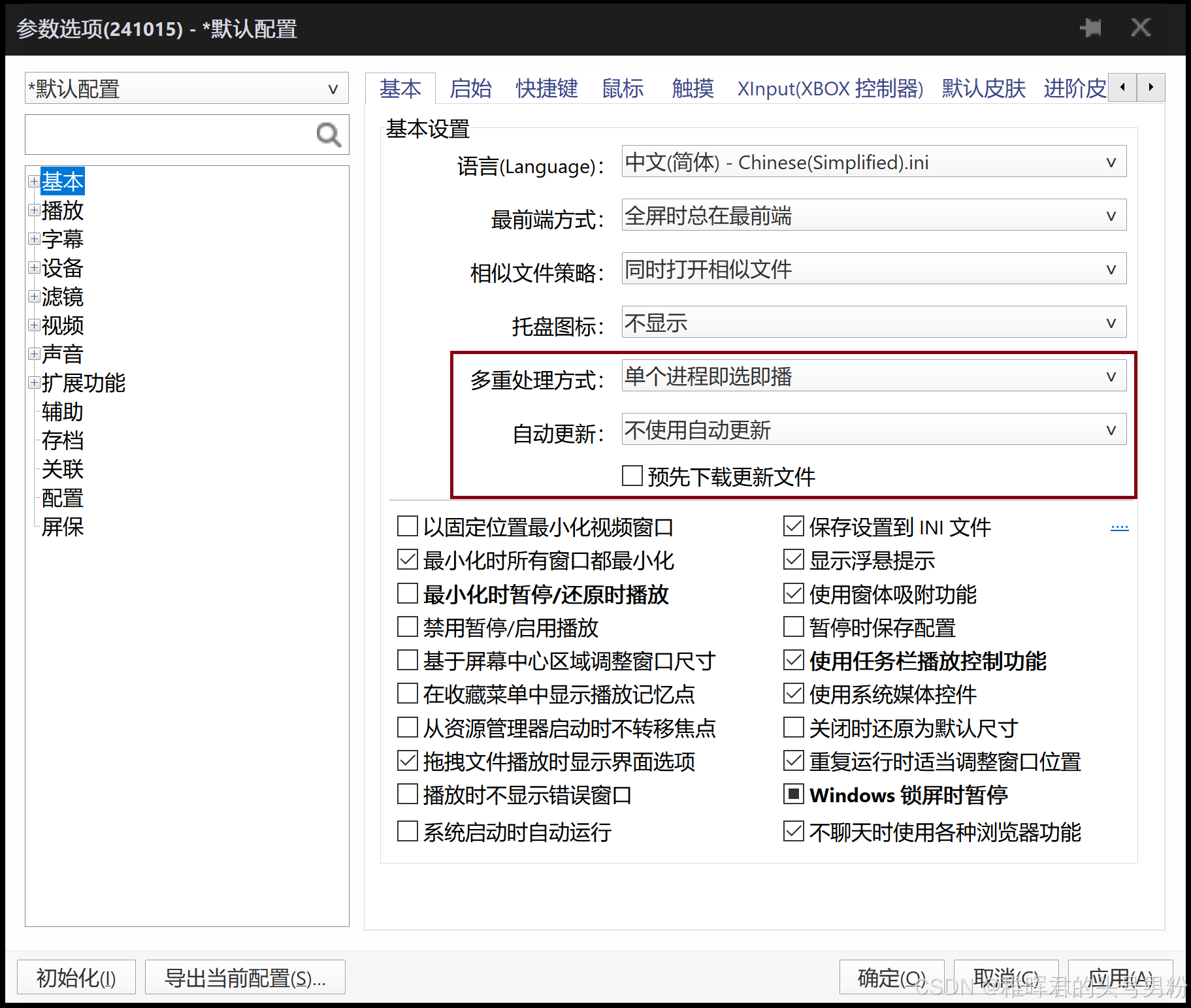Uncheck 保存设置到 INI 文件
Viewport: 1191px width, 1008px height.
coord(794,526)
